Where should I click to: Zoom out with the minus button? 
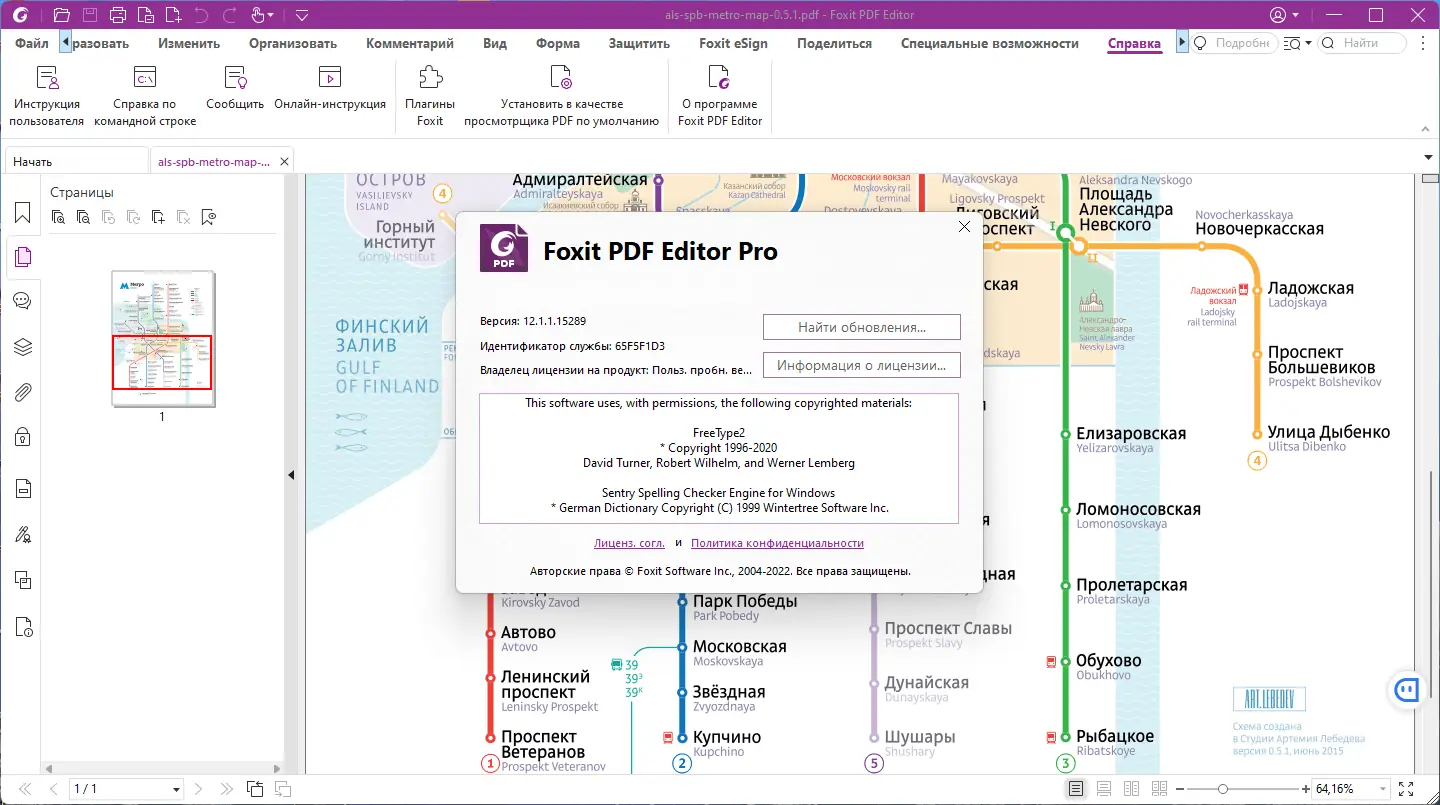(1181, 789)
